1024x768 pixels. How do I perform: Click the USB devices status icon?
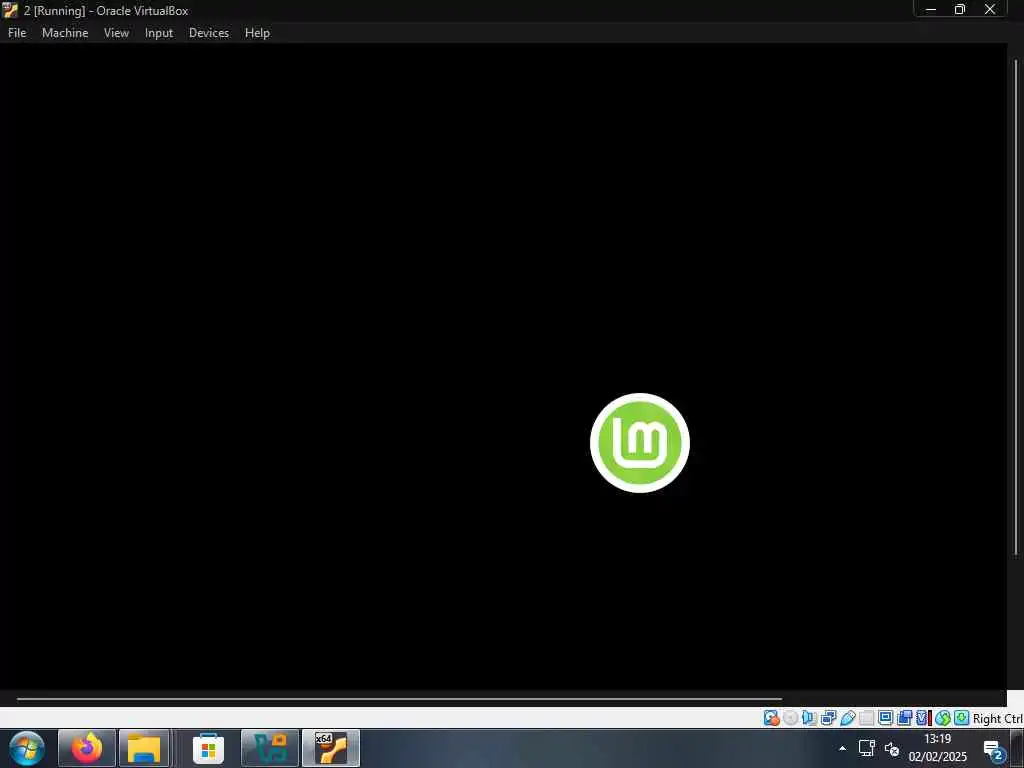coord(848,718)
